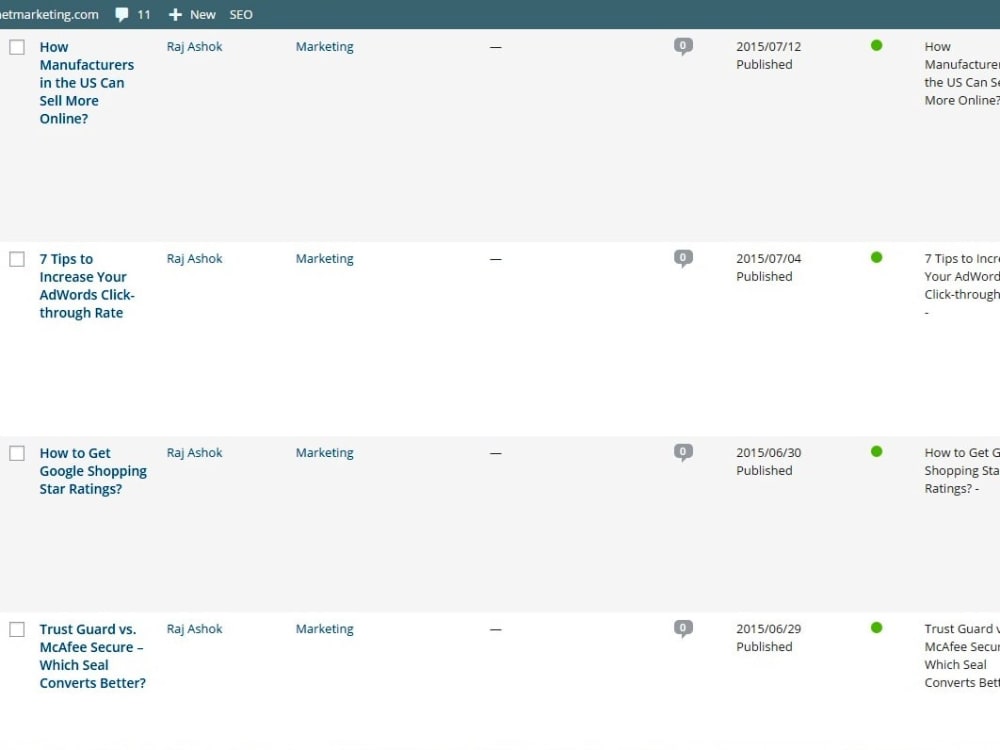Click comment count bubble for Trust Guard post
Image resolution: width=1000 pixels, height=750 pixels.
point(683,628)
